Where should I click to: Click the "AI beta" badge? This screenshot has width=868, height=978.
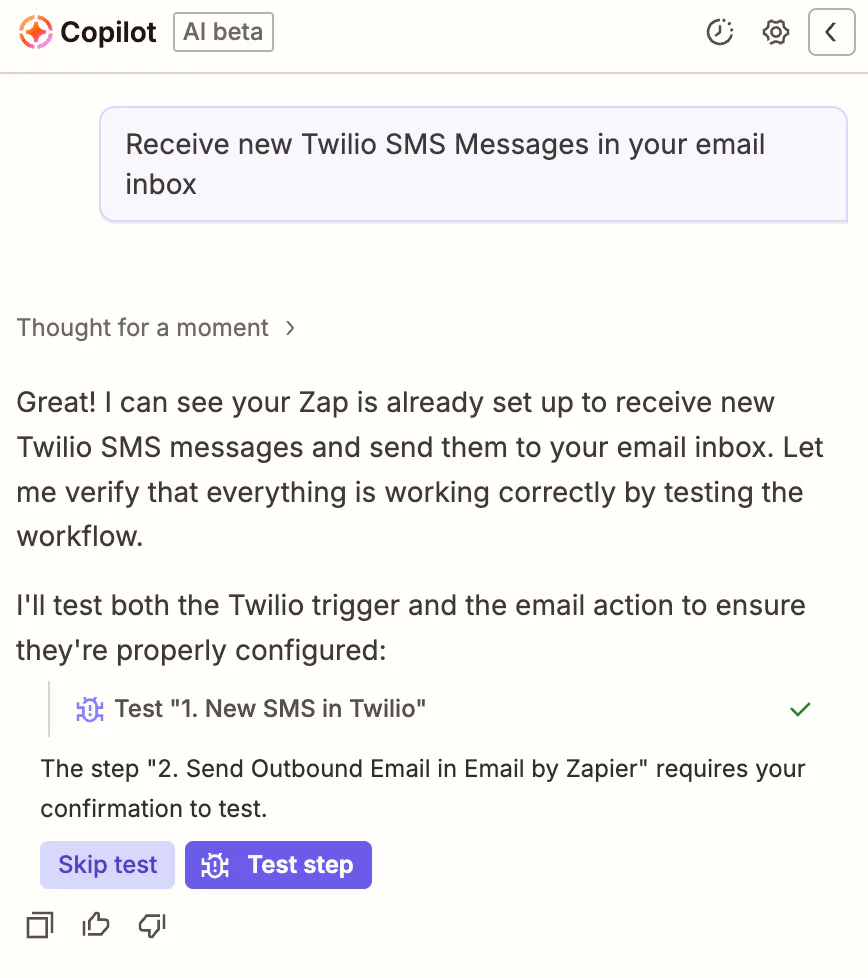click(223, 32)
